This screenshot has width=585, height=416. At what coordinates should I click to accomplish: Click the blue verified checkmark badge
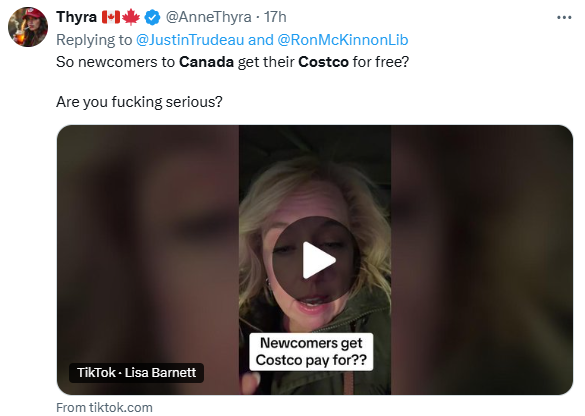pos(152,17)
